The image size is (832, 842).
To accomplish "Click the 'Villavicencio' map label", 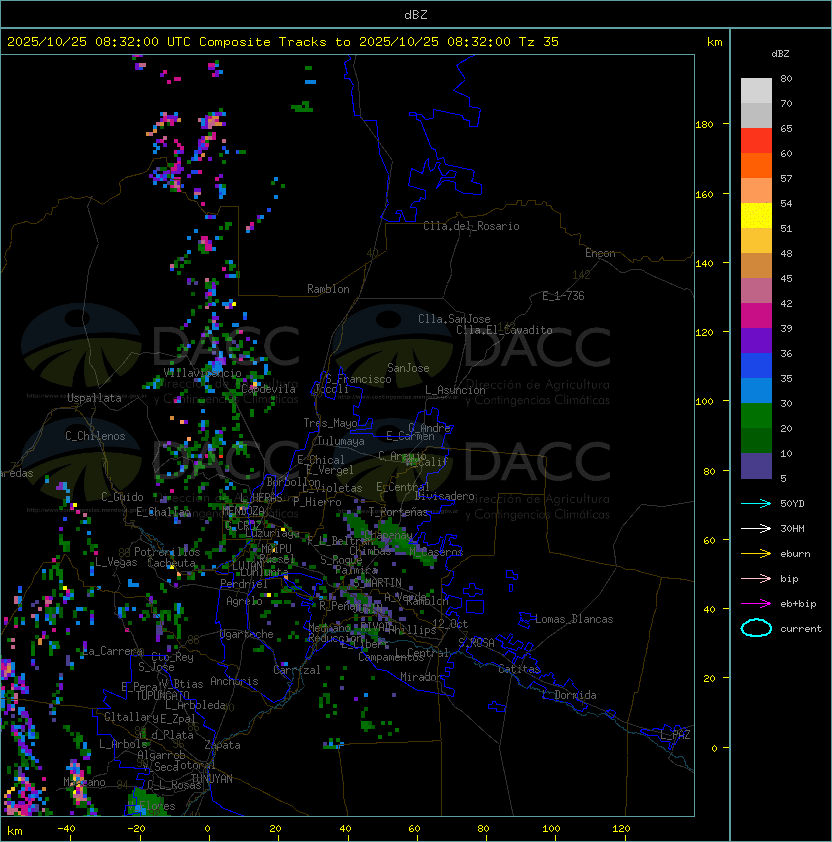I will pyautogui.click(x=202, y=373).
